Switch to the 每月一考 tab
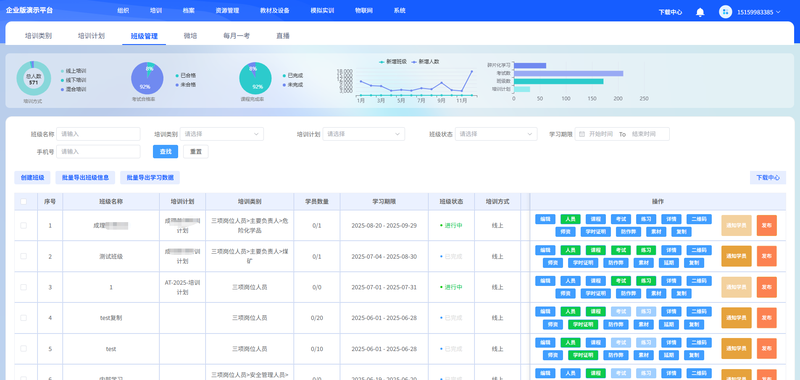800x380 pixels. pyautogui.click(x=237, y=36)
